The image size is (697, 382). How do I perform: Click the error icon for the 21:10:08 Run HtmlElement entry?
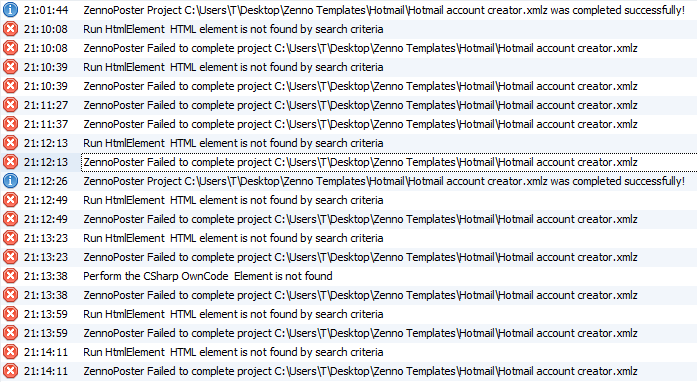pos(10,29)
